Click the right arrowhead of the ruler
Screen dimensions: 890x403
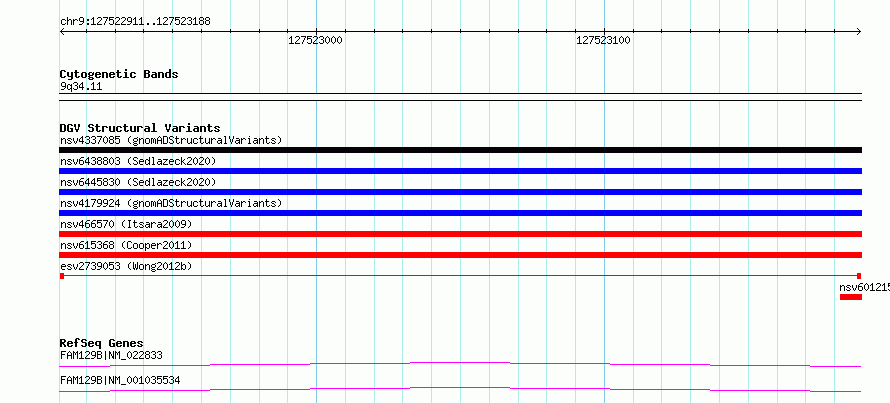click(859, 32)
